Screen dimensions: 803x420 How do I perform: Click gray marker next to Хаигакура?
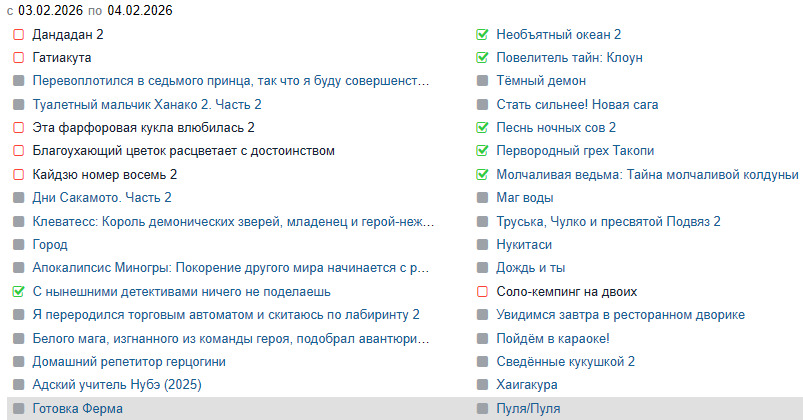pos(482,385)
